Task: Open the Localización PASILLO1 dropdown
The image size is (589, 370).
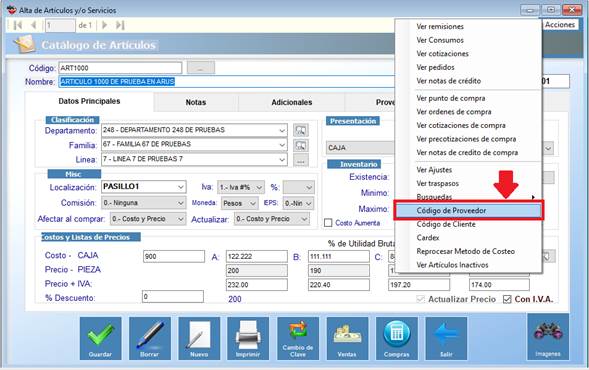Action: pyautogui.click(x=180, y=187)
